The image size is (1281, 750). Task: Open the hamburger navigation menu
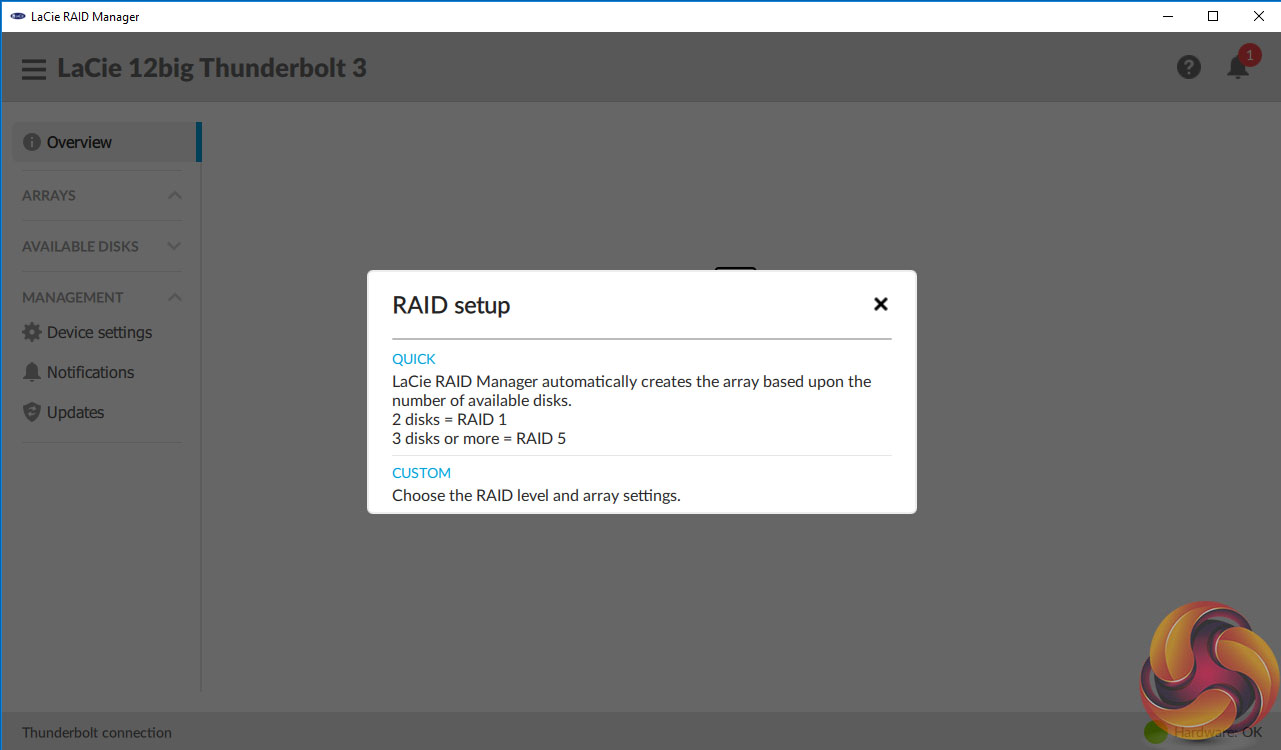point(34,69)
